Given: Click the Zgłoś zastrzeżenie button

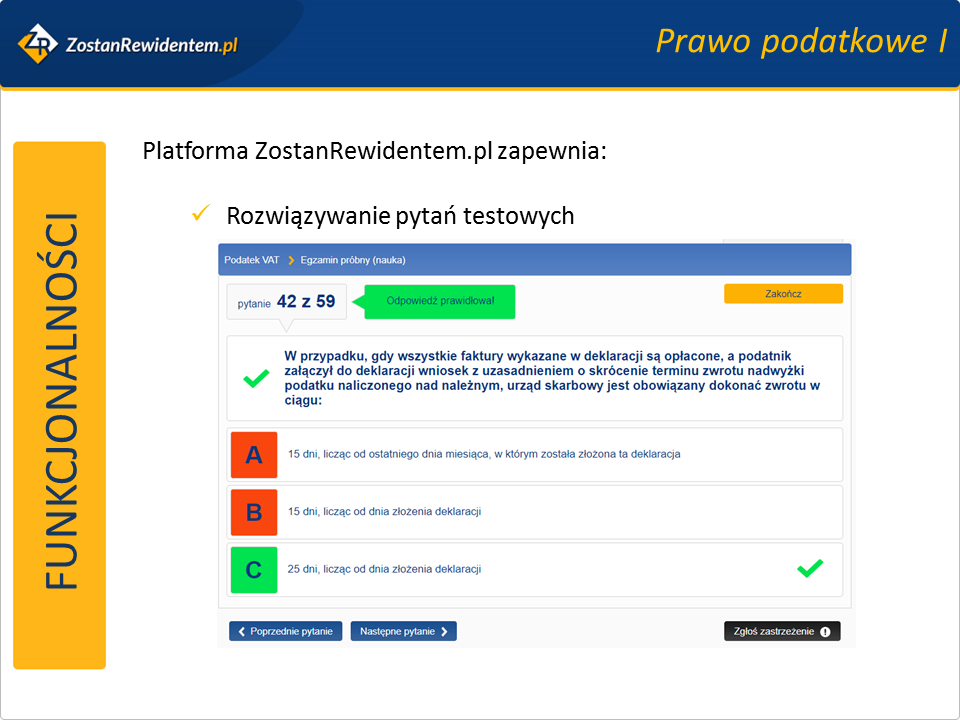Looking at the screenshot, I should tap(782, 632).
